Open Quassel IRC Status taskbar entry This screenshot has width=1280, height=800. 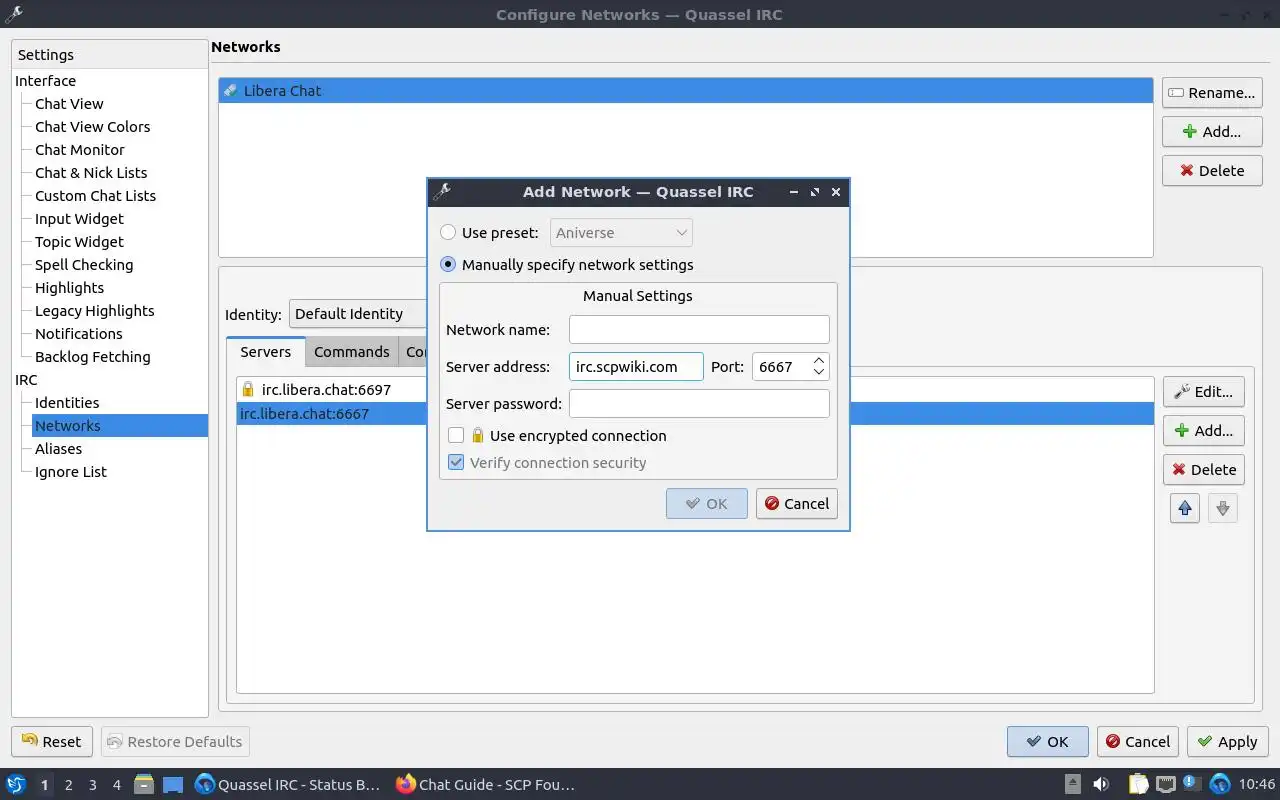pos(288,785)
